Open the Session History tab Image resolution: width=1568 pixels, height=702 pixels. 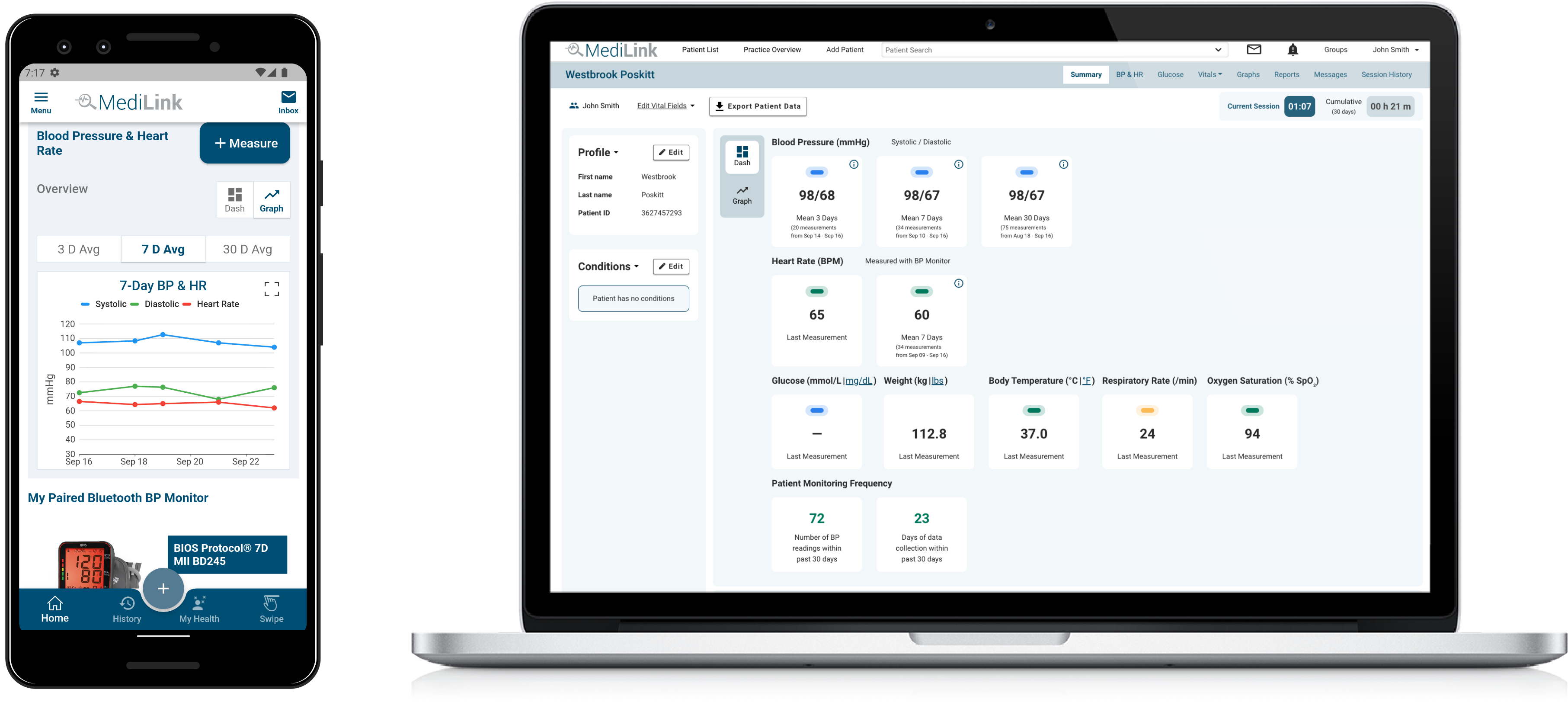[x=1386, y=74]
